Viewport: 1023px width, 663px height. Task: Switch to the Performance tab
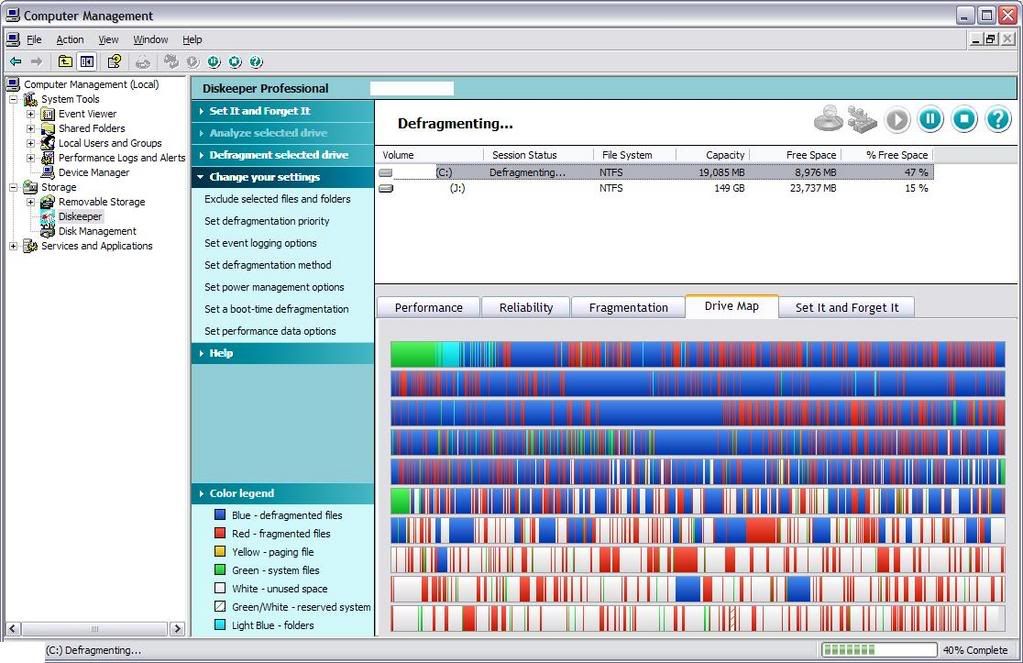pyautogui.click(x=428, y=307)
